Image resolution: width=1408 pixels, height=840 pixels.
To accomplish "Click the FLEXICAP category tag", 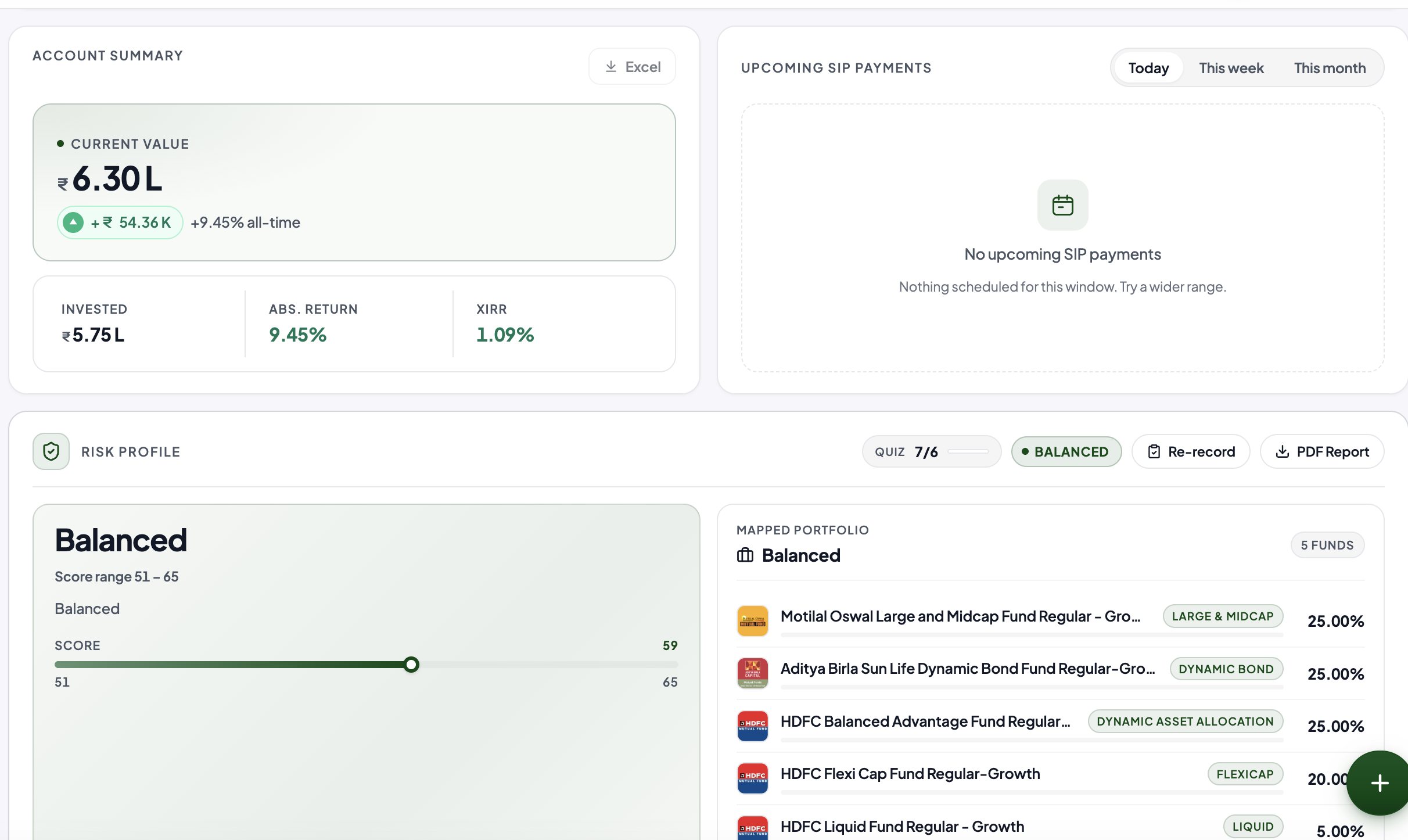I will click(1245, 774).
